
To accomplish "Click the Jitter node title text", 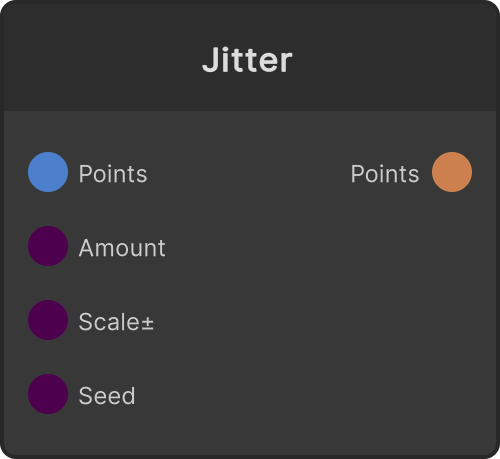I will [247, 60].
